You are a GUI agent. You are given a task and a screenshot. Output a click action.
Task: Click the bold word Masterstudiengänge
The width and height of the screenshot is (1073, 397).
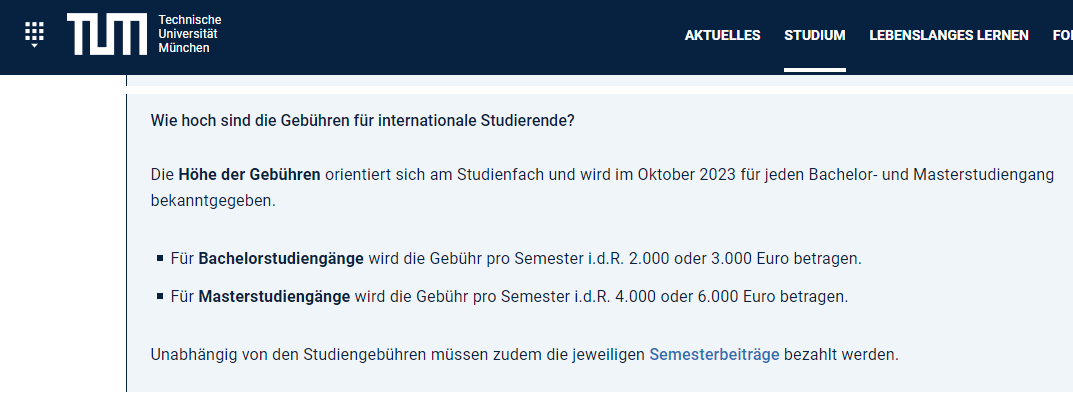274,297
